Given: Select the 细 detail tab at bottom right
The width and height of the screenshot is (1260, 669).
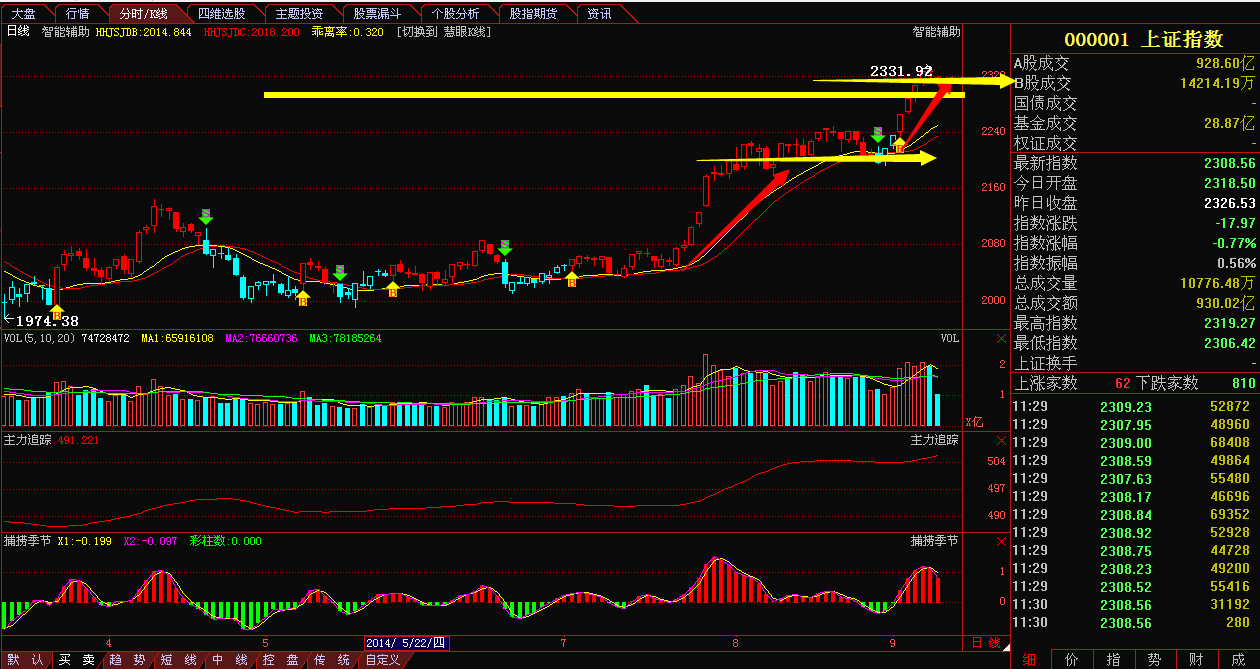Looking at the screenshot, I should [1030, 660].
